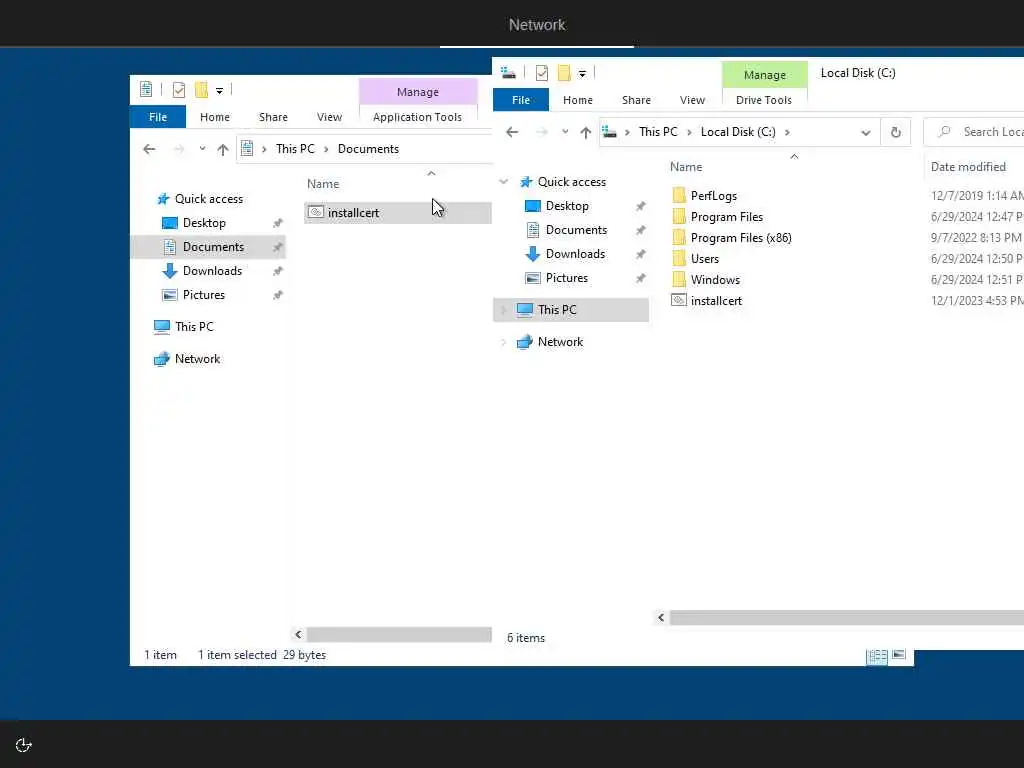Select installcert file in Local Disk window

[716, 301]
